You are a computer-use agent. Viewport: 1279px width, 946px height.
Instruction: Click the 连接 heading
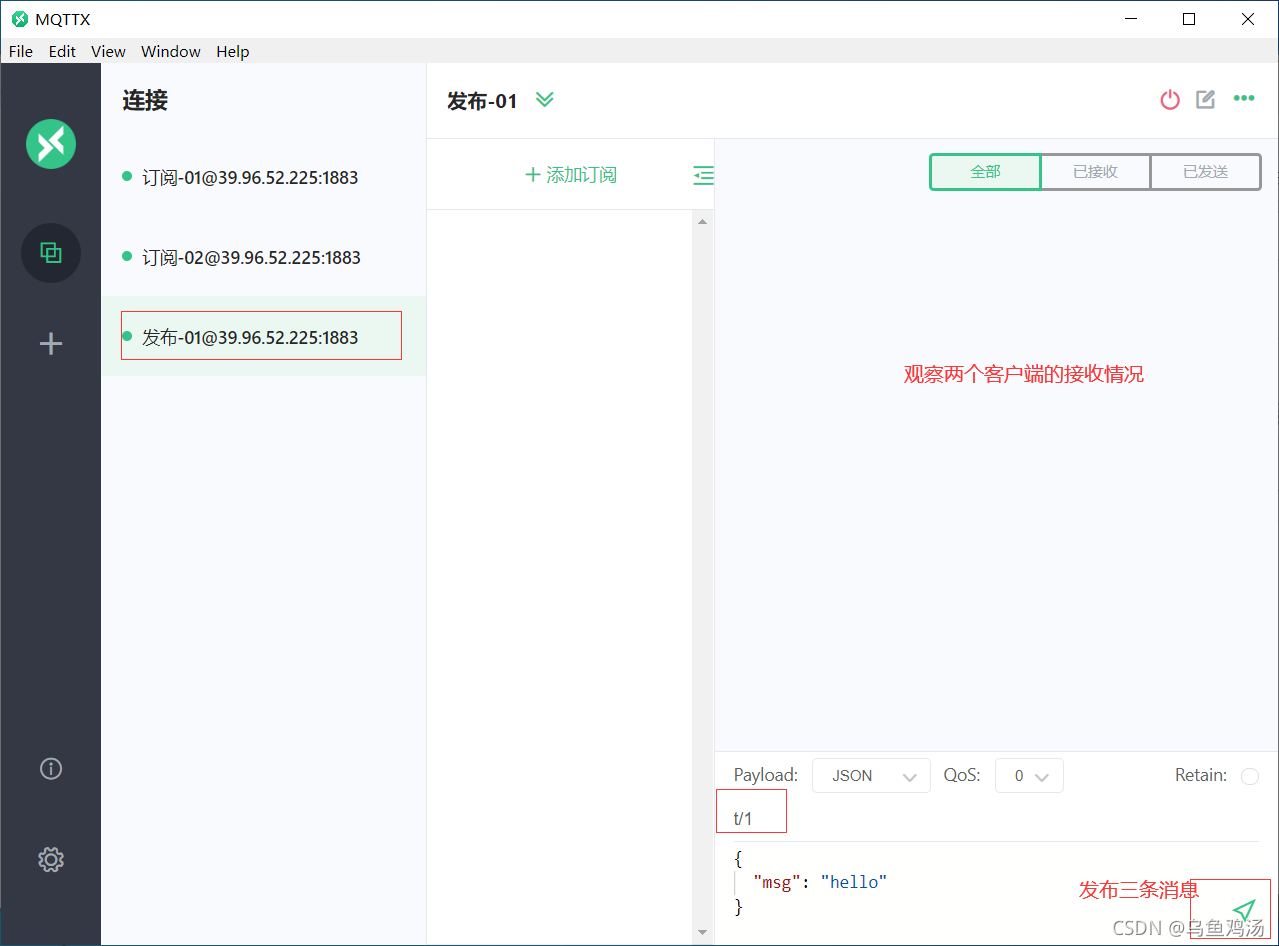(145, 100)
